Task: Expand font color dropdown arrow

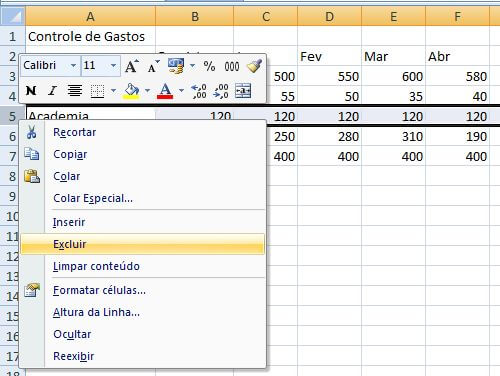Action: 181,90
